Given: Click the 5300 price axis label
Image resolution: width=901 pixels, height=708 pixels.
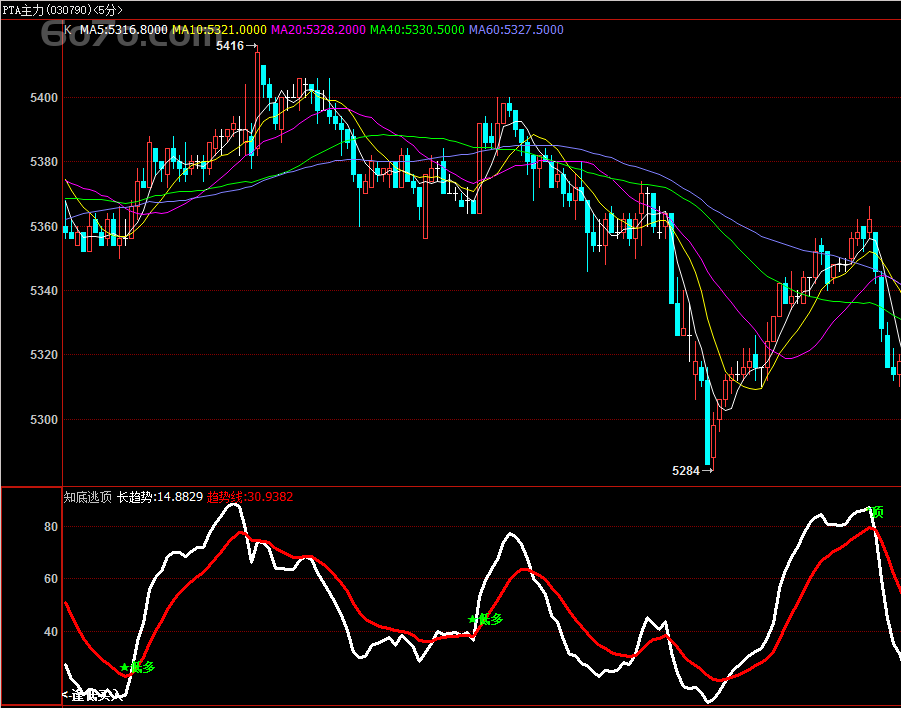Looking at the screenshot, I should click(x=45, y=420).
